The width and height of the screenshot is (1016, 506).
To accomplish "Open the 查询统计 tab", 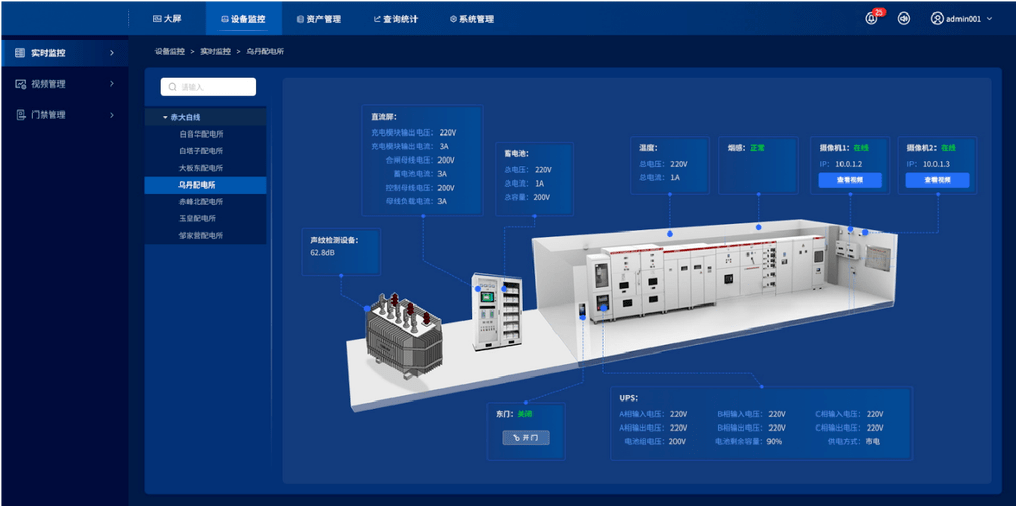I will coord(396,19).
